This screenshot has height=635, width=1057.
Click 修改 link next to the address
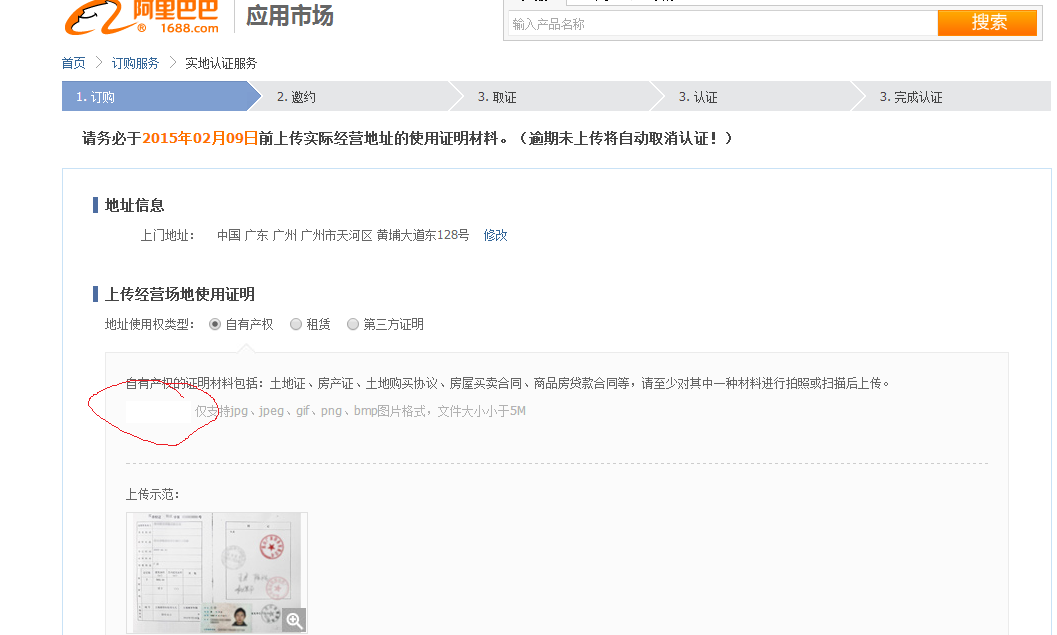point(495,235)
